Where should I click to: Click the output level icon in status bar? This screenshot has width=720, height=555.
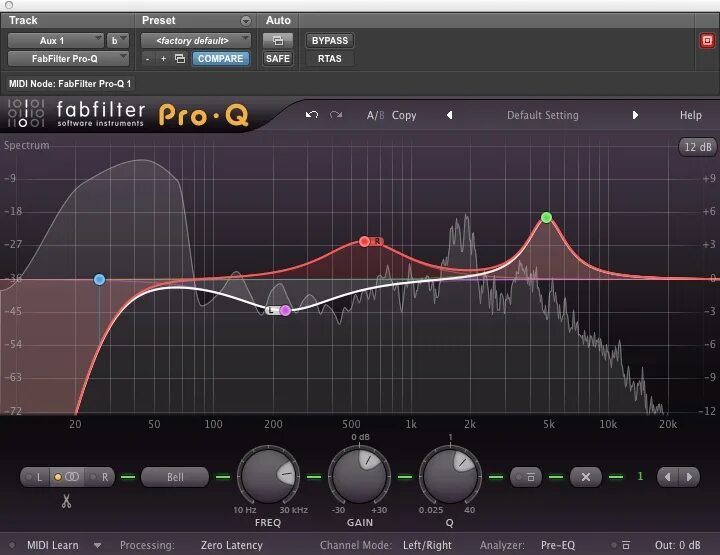click(625, 545)
